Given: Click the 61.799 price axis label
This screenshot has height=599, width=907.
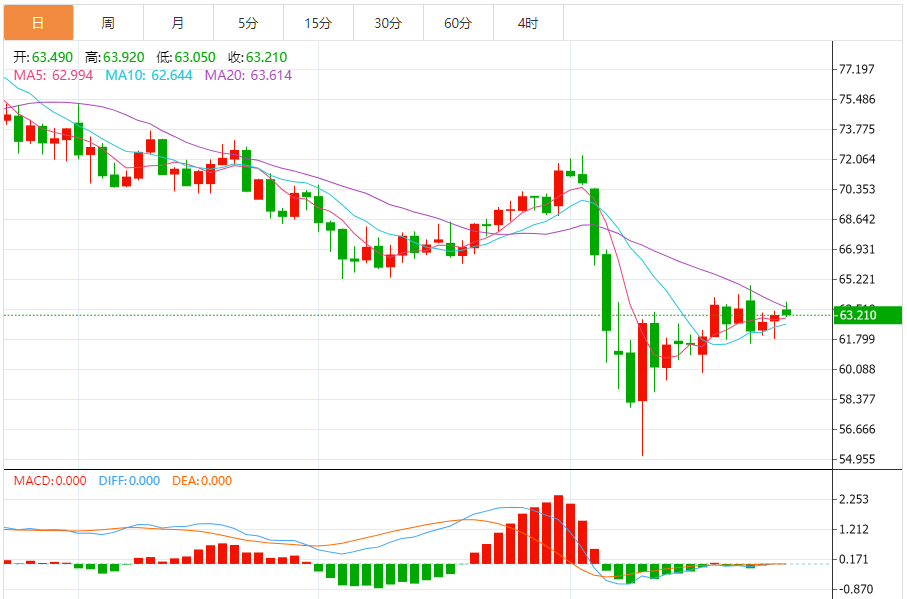Looking at the screenshot, I should coord(857,339).
